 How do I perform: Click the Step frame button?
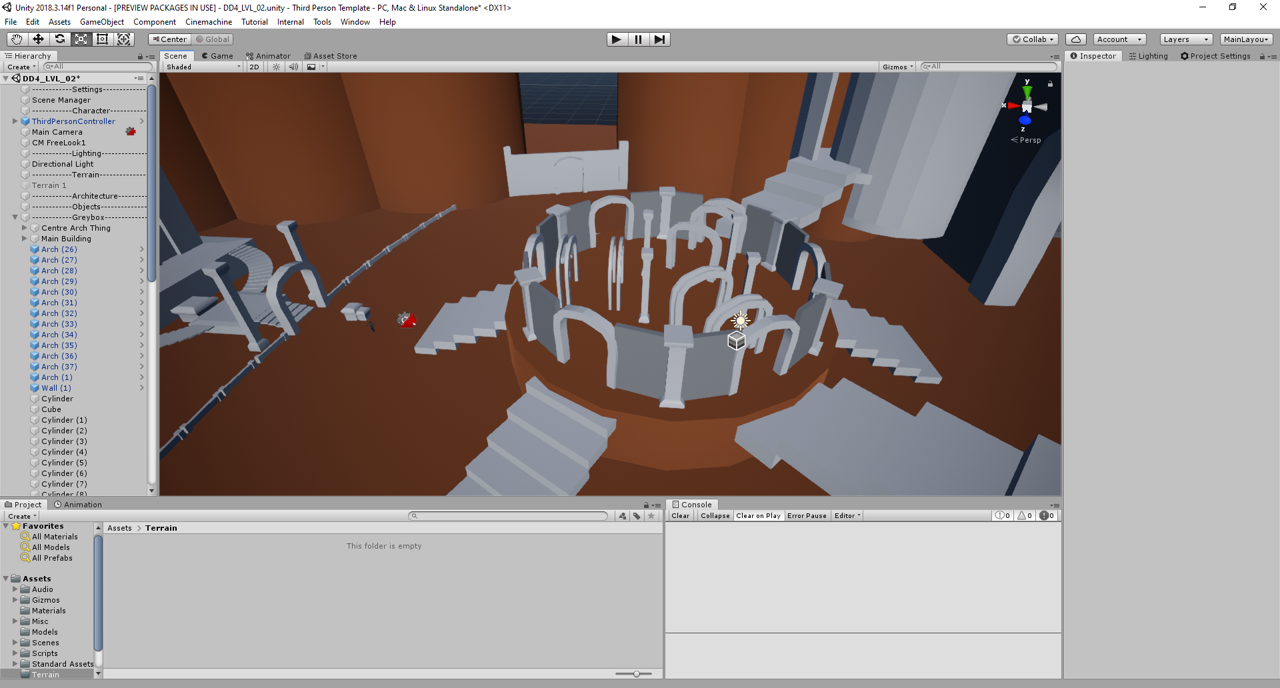[660, 39]
